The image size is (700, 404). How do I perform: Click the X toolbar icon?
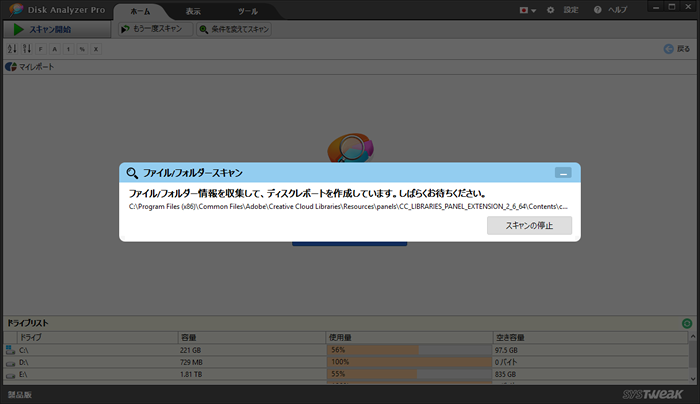(x=96, y=49)
